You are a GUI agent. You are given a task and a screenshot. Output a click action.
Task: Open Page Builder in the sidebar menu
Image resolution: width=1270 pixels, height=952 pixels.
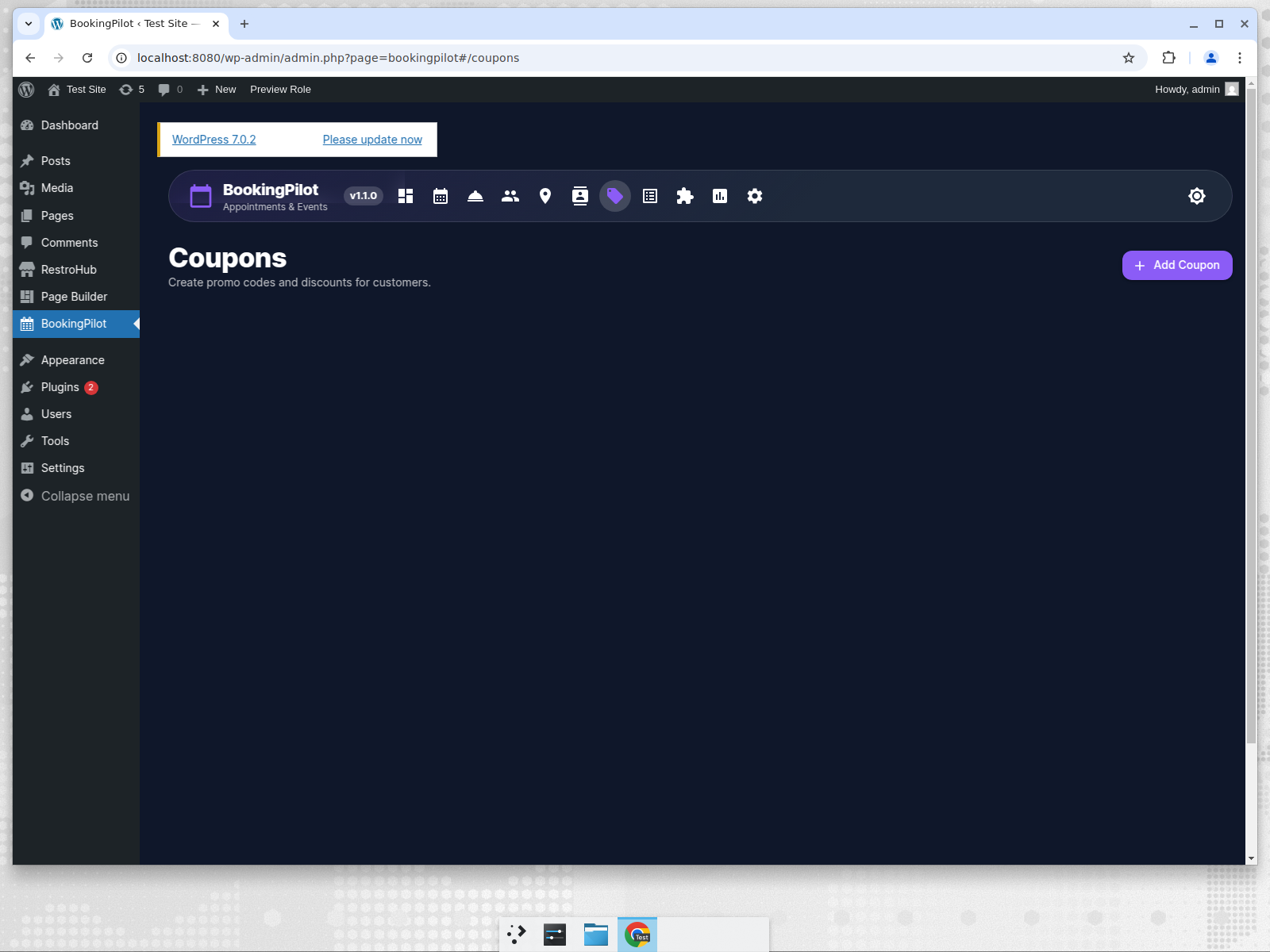pos(76,297)
